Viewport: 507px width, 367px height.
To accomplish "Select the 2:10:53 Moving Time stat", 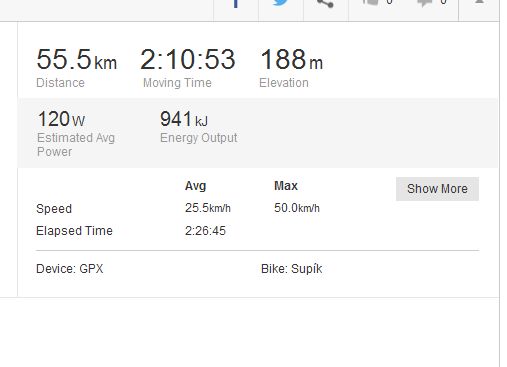I will [x=188, y=68].
